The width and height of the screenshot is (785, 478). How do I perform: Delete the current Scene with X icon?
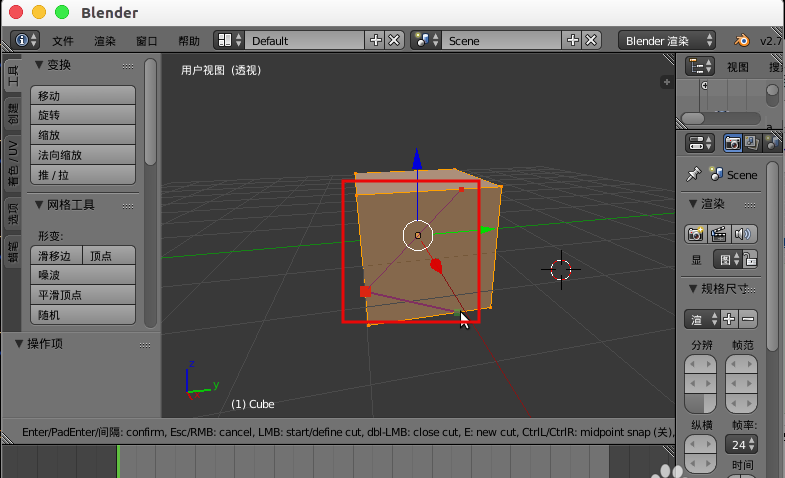pos(591,40)
